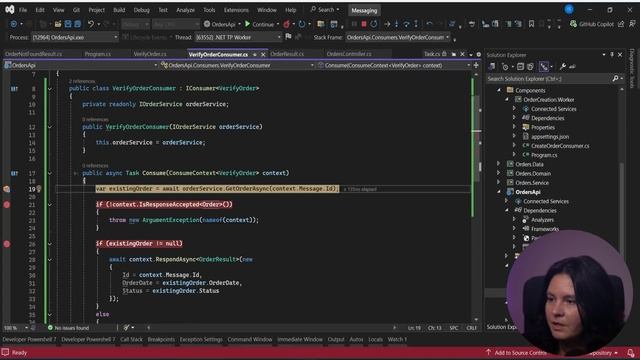Click the Step Out icon
Screen dimensions: 640x360
(416, 24)
